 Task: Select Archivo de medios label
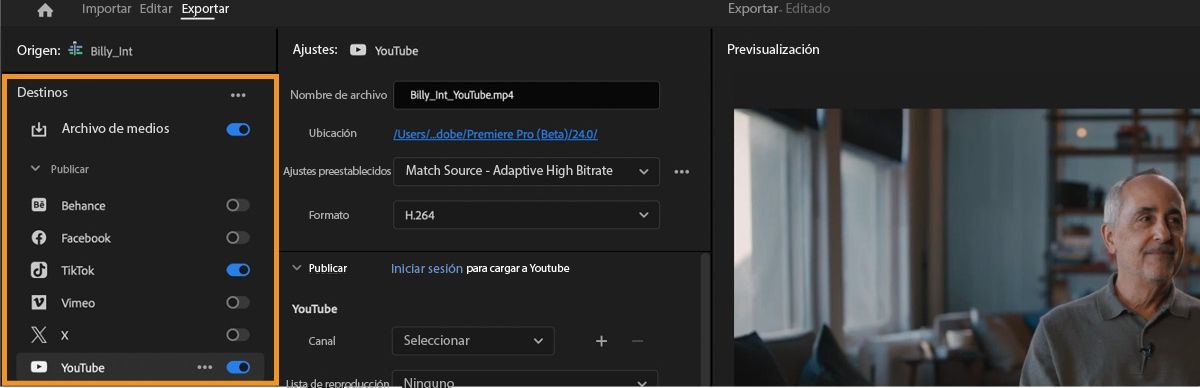tap(115, 129)
